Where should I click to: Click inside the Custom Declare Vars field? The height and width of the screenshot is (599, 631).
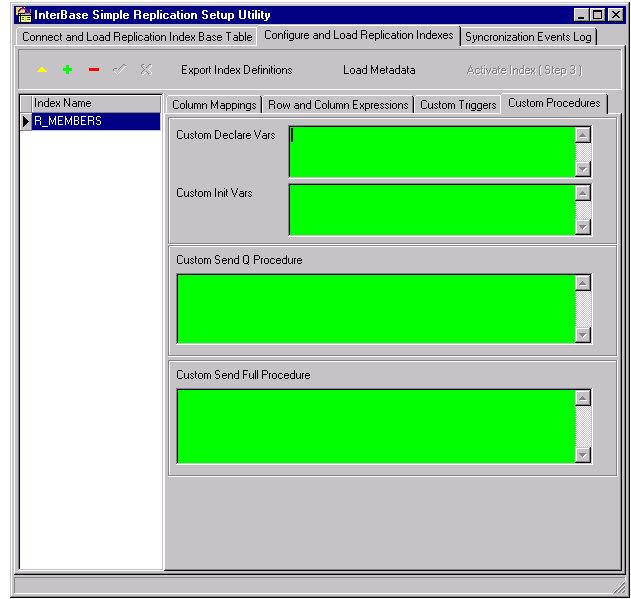(x=432, y=152)
